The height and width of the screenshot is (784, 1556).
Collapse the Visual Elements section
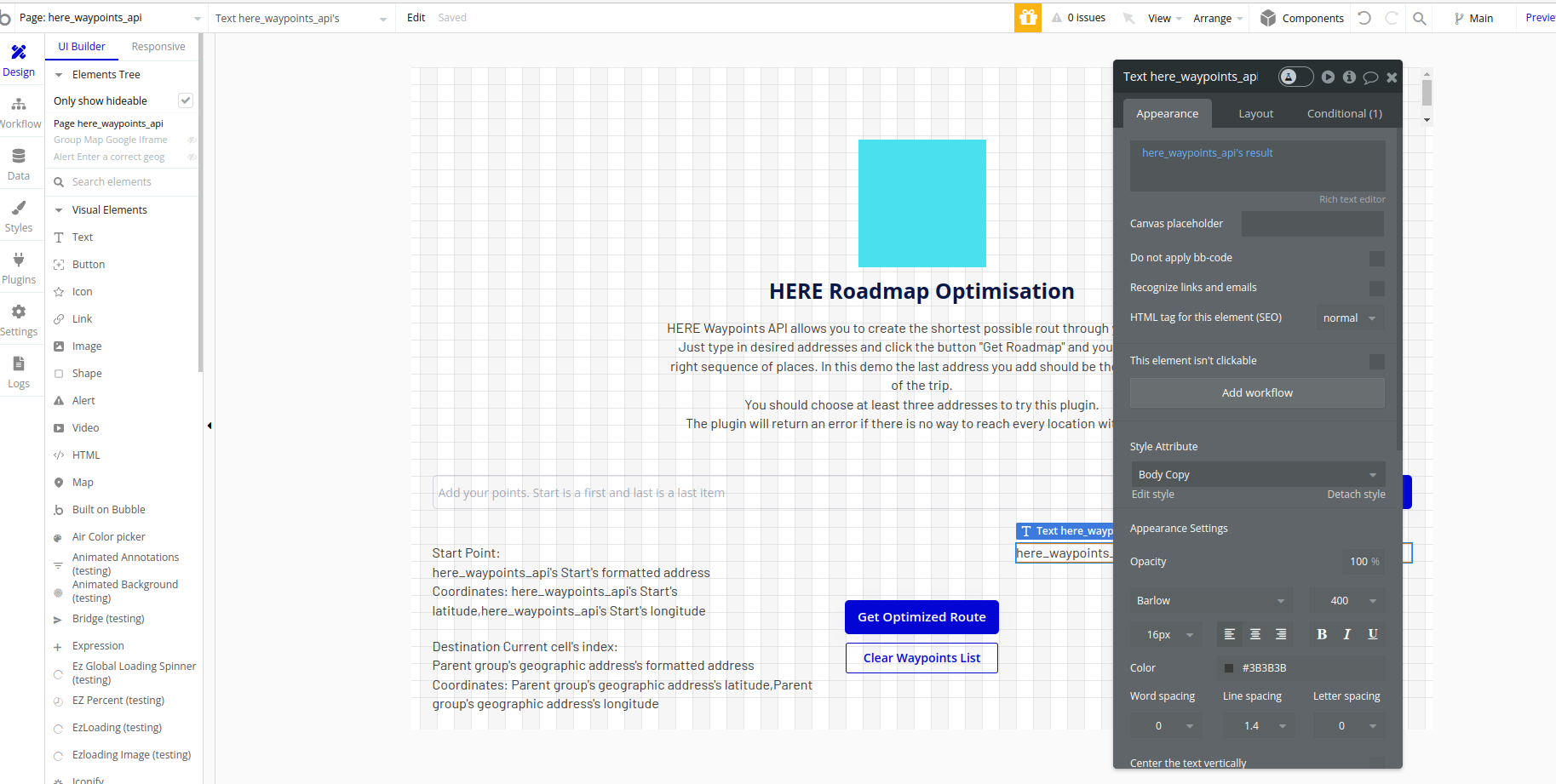(59, 210)
